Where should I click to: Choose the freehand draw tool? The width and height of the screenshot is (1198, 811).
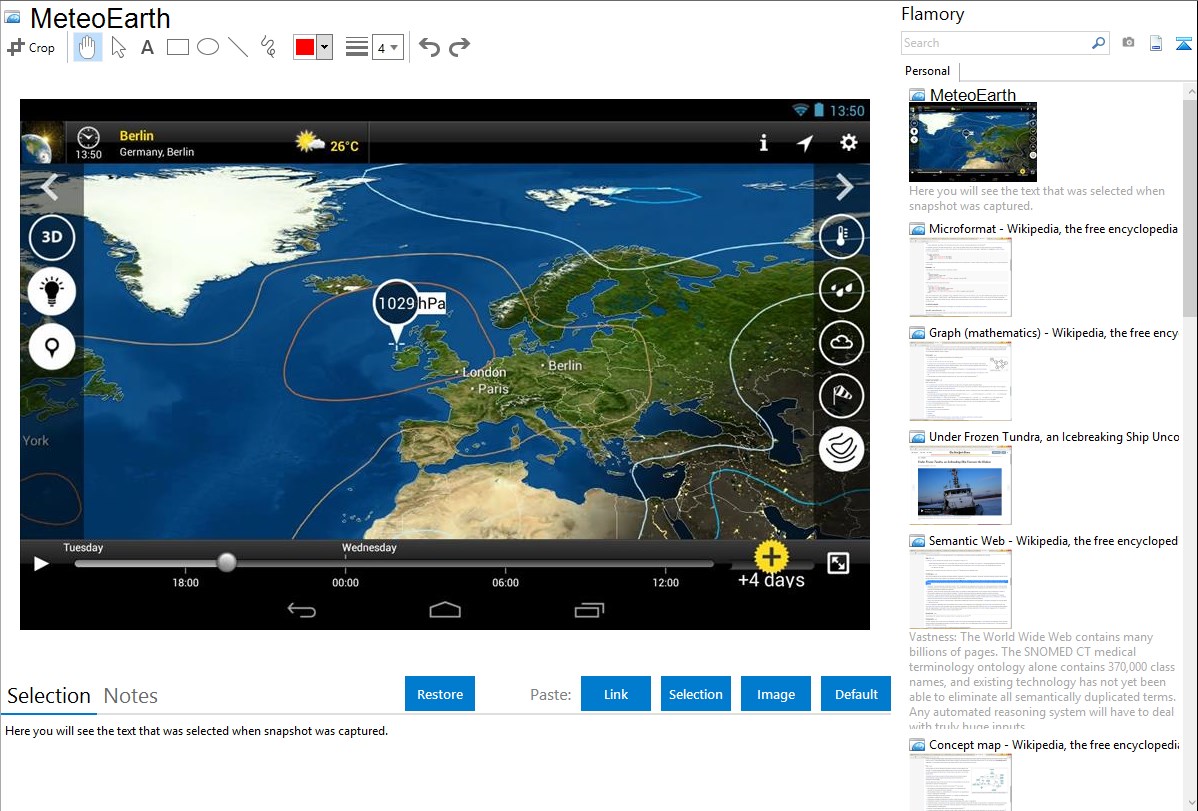click(x=268, y=47)
